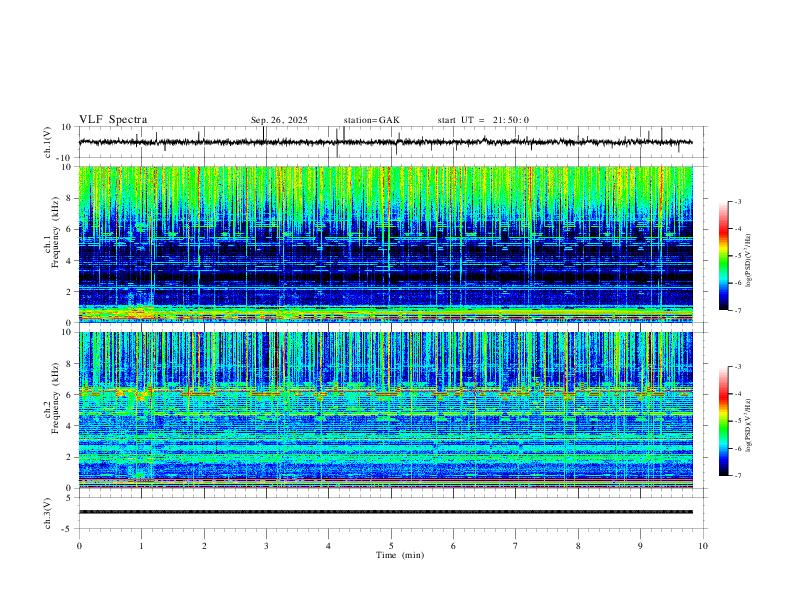Click the ch.2 "Frequency (kHz)" axis label
The width and height of the screenshot is (792, 612).
point(55,398)
